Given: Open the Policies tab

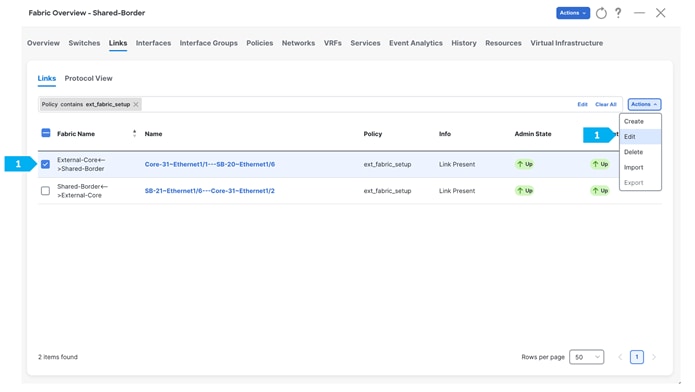Looking at the screenshot, I should [x=260, y=43].
